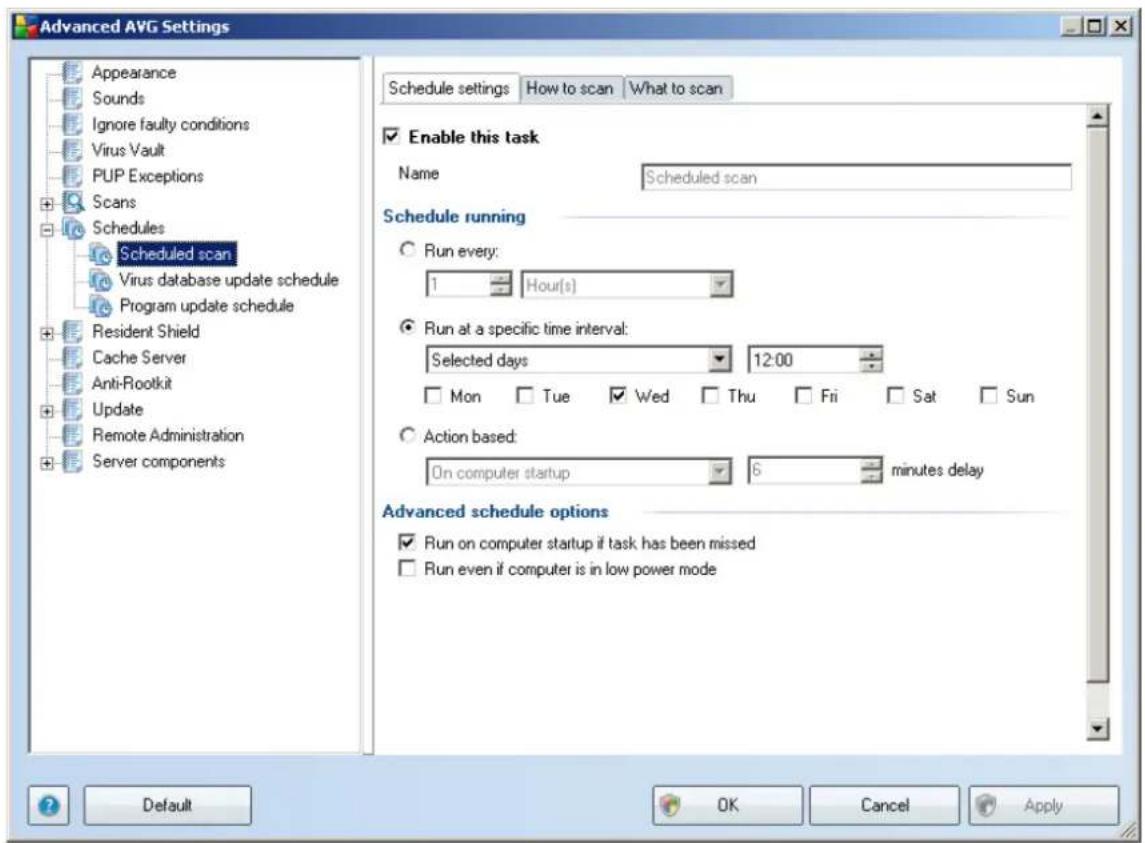Image resolution: width=1145 pixels, height=843 pixels.
Task: Click the Remote Administration icon
Action: (72, 435)
